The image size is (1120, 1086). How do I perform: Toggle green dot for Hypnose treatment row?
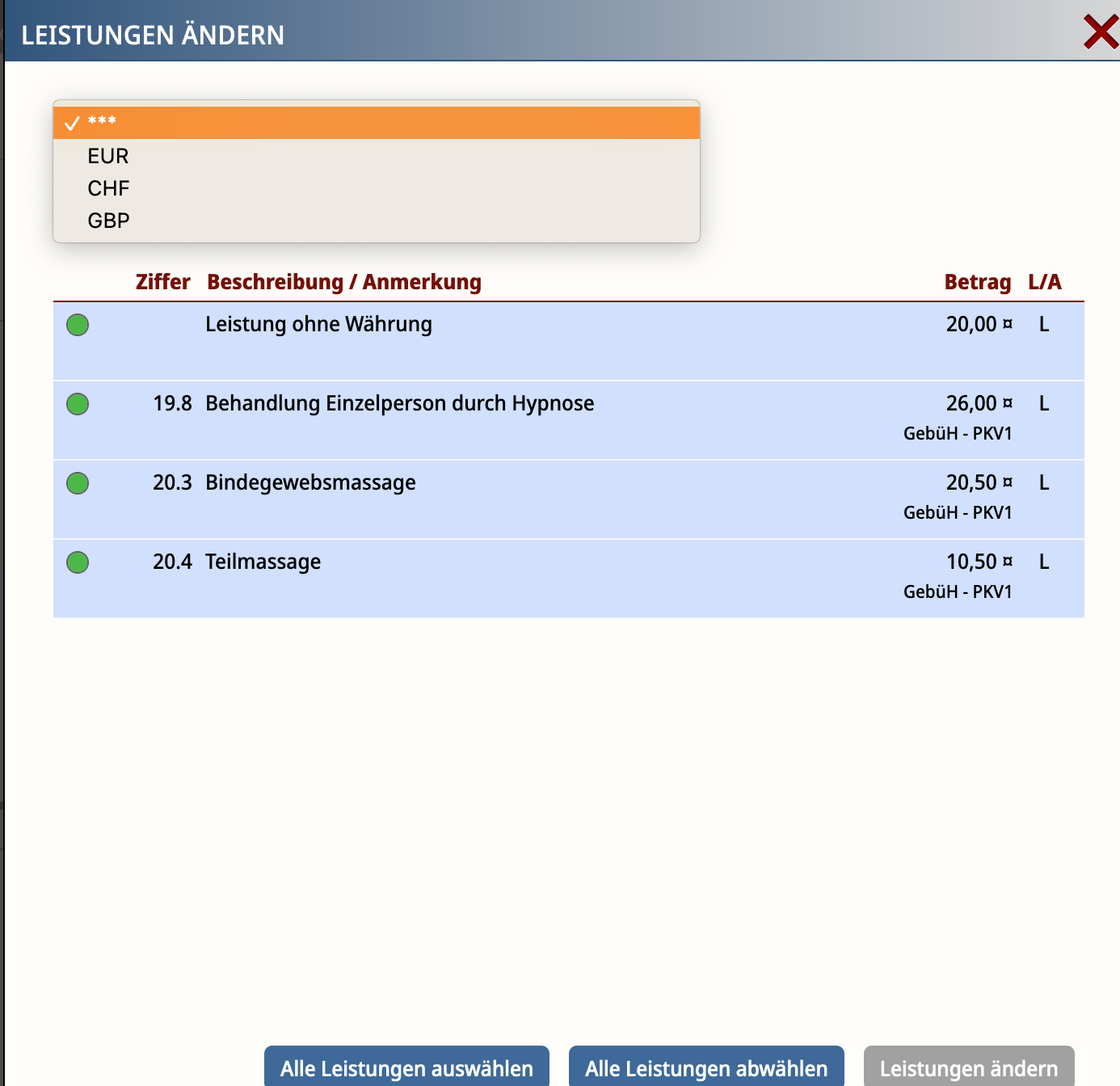(x=78, y=404)
